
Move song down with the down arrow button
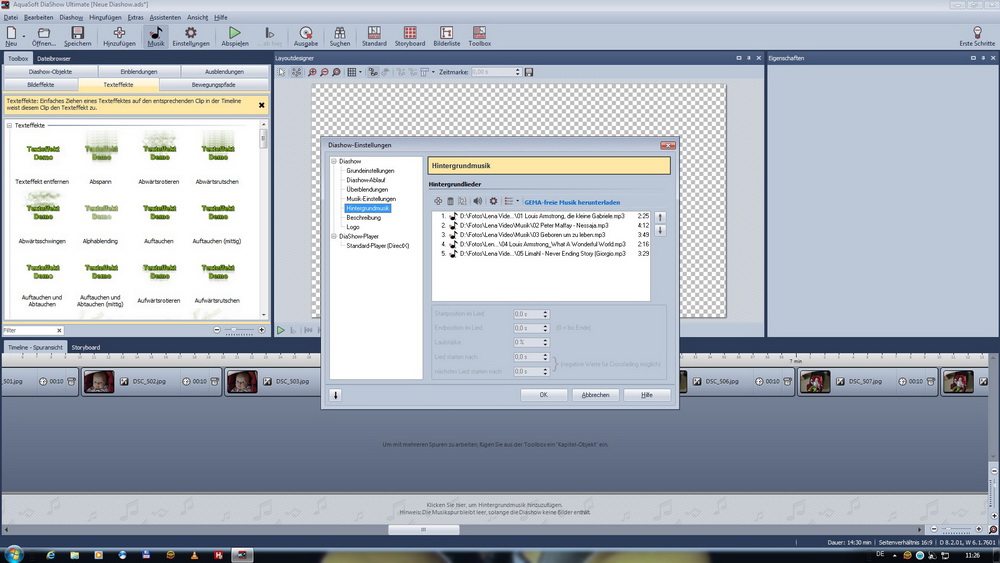[659, 230]
